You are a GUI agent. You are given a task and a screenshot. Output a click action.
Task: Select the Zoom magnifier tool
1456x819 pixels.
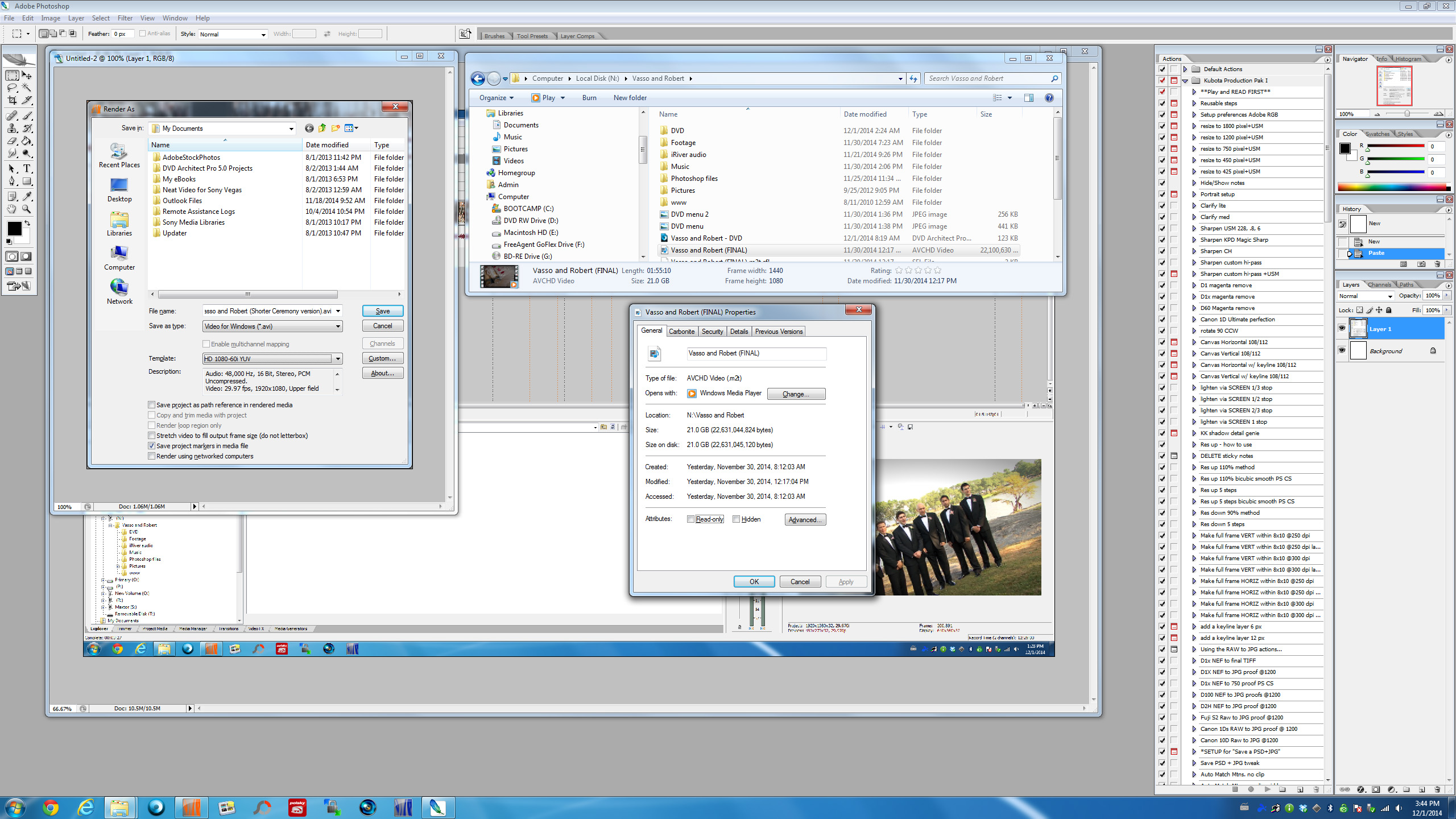(x=26, y=209)
